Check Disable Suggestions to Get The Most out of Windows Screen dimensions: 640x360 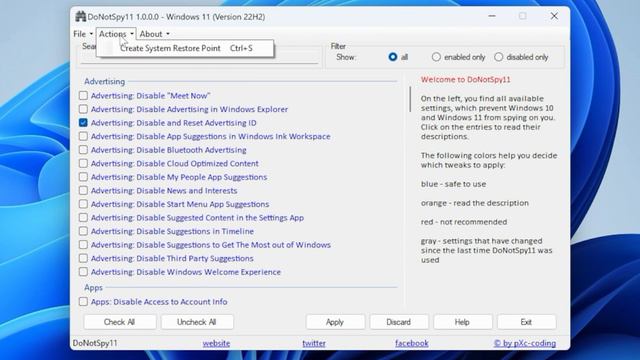(83, 244)
